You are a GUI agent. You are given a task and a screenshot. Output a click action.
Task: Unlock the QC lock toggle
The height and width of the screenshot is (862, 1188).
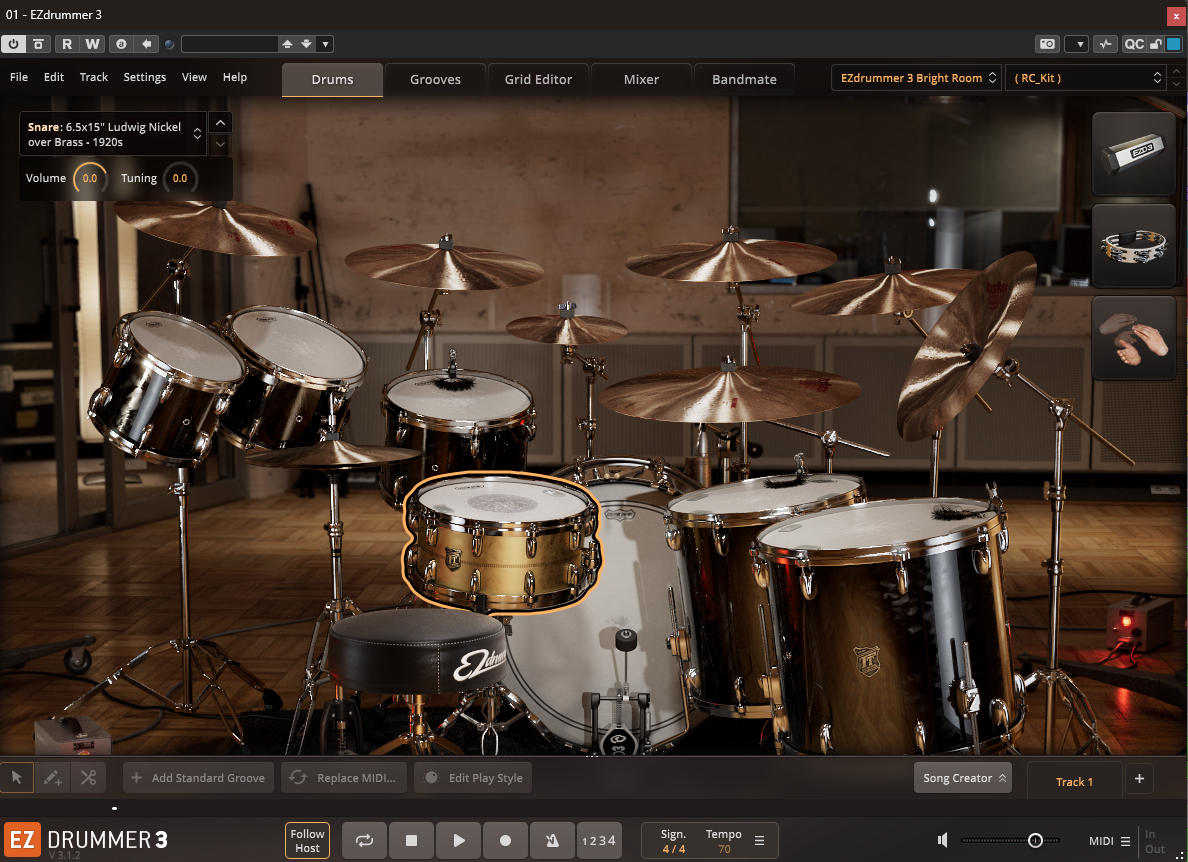(1154, 44)
